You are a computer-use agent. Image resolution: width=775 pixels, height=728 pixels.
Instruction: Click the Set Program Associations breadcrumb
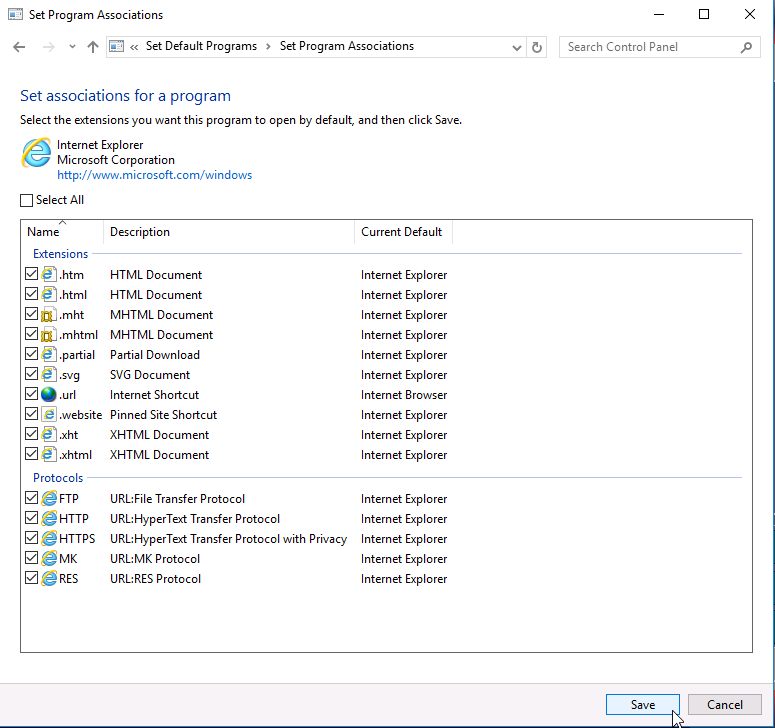coord(347,46)
